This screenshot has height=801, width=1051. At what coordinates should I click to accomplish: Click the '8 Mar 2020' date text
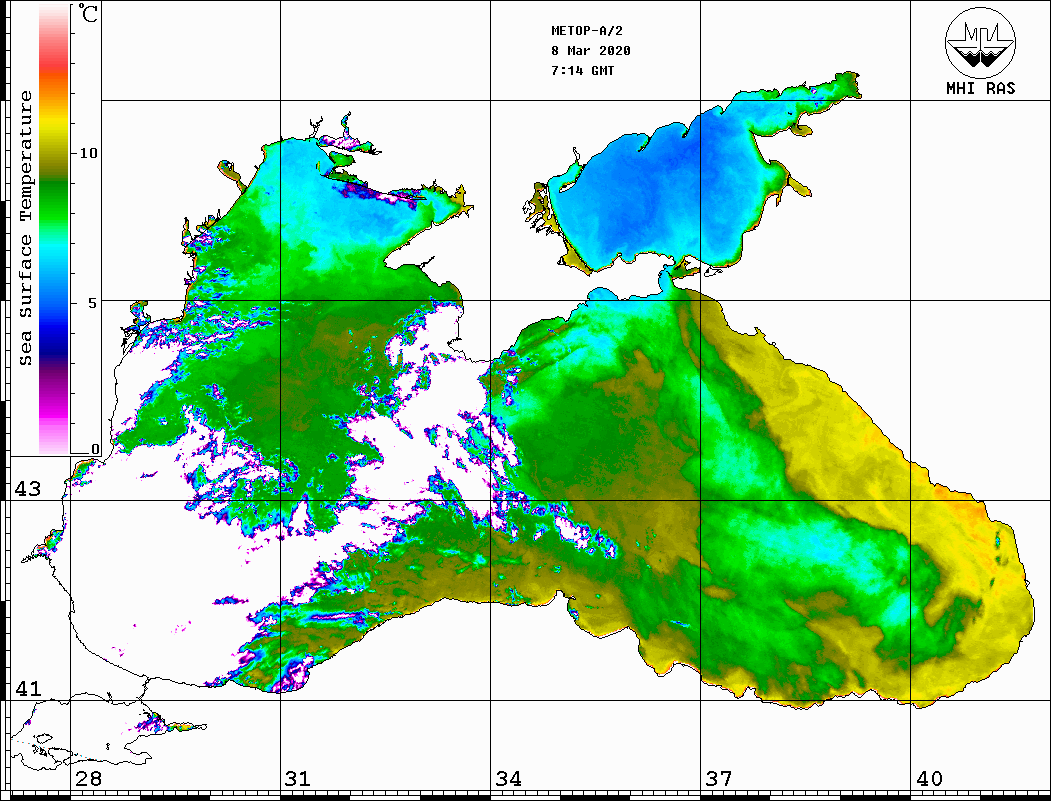(x=591, y=51)
